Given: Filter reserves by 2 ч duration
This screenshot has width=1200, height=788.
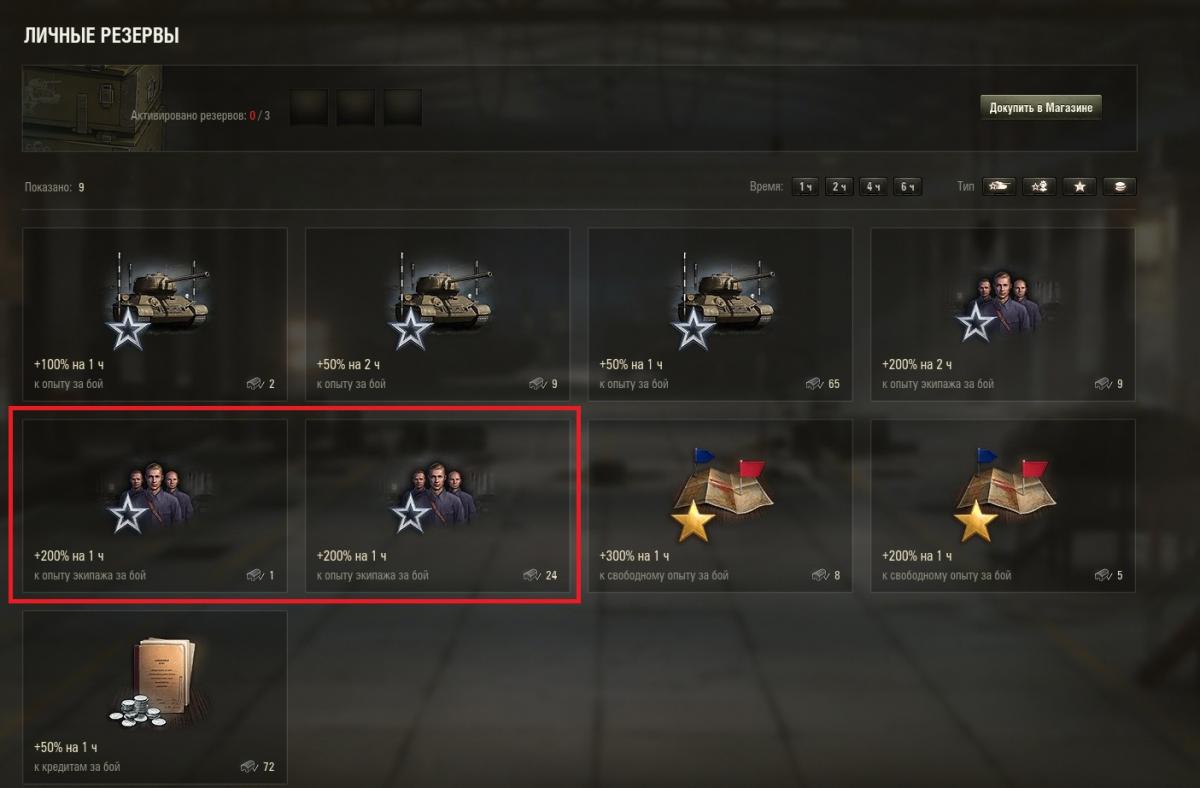Looking at the screenshot, I should point(840,187).
